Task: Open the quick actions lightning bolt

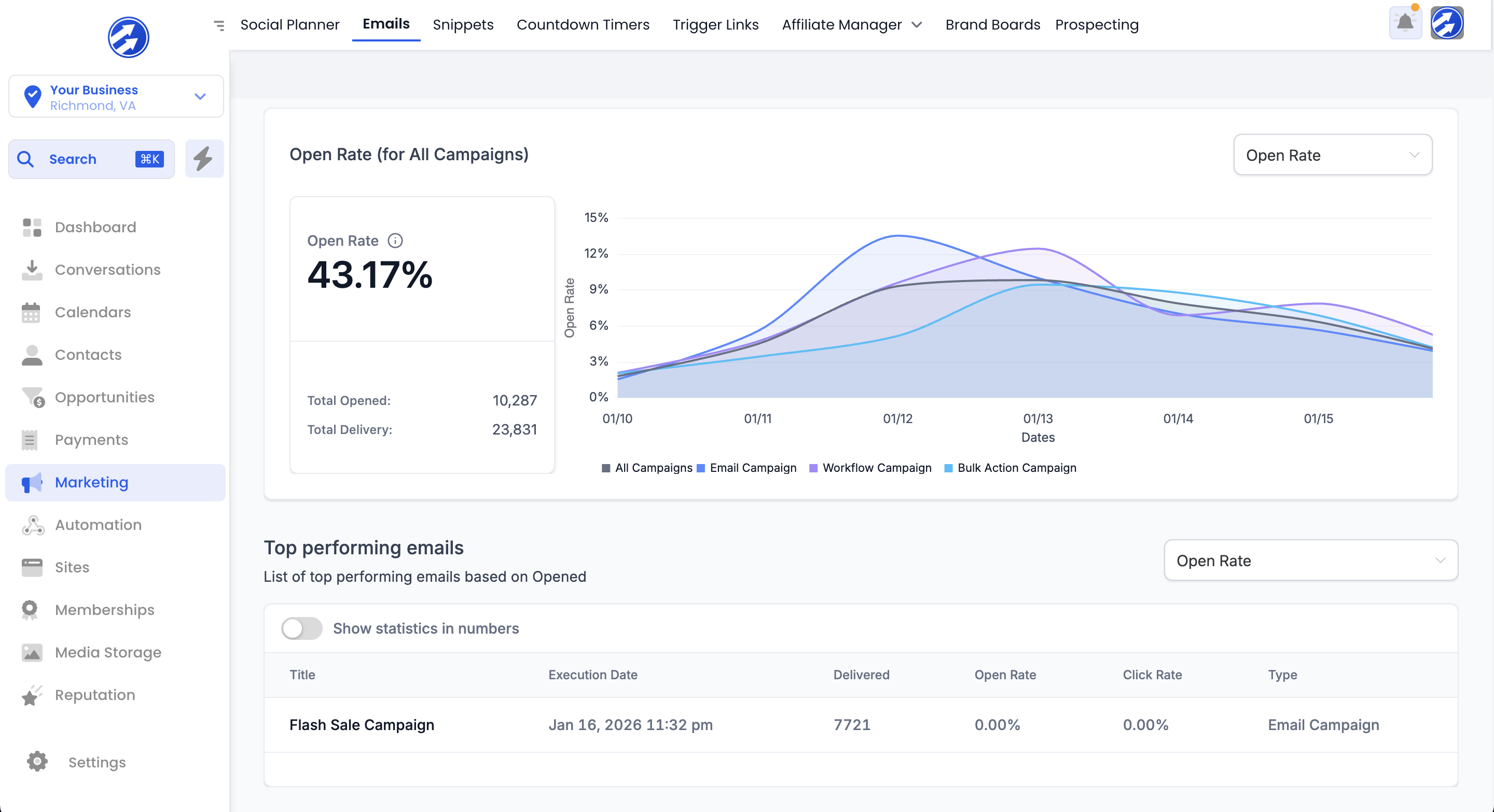Action: click(203, 159)
